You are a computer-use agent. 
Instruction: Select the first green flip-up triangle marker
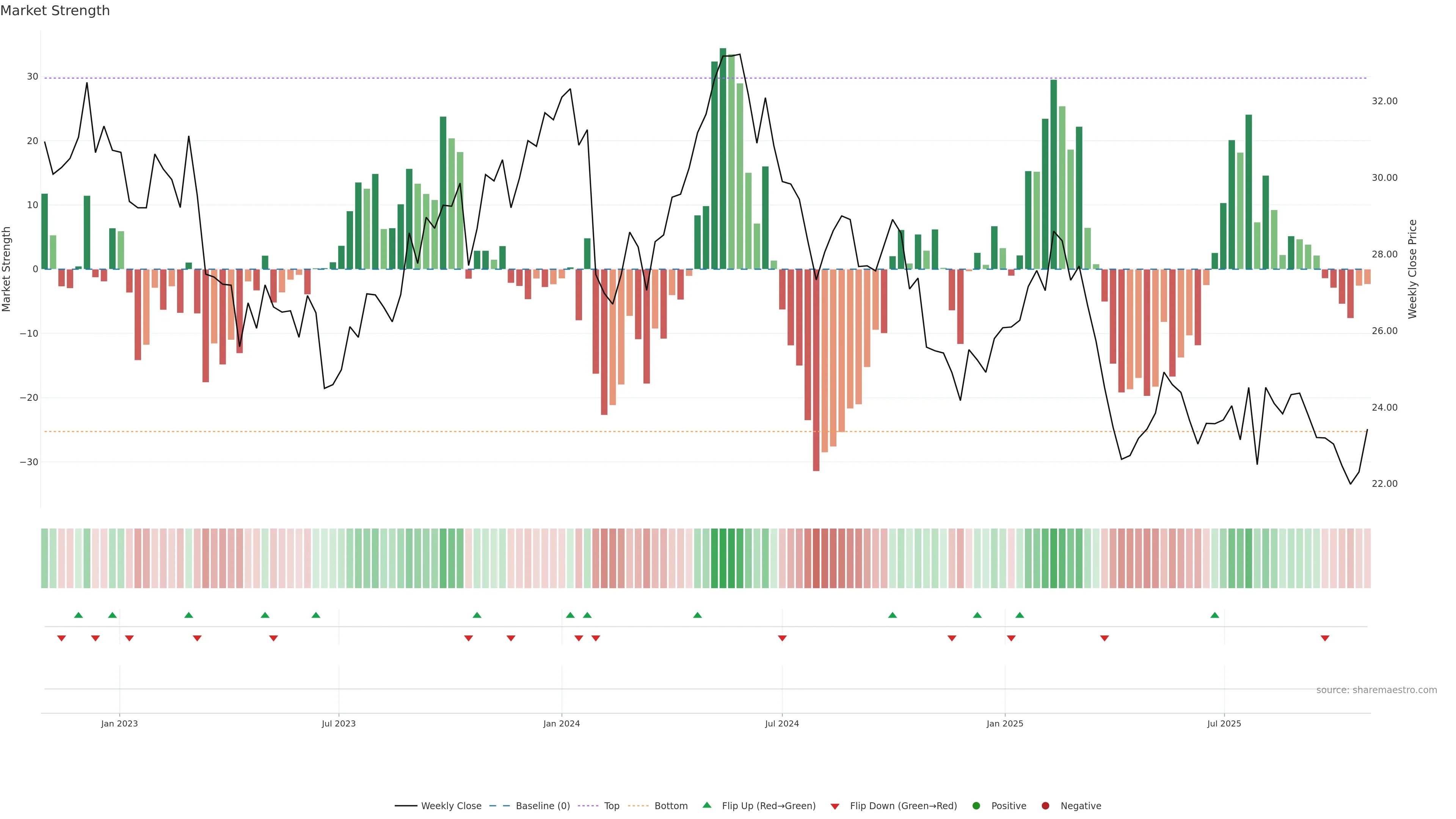[78, 615]
